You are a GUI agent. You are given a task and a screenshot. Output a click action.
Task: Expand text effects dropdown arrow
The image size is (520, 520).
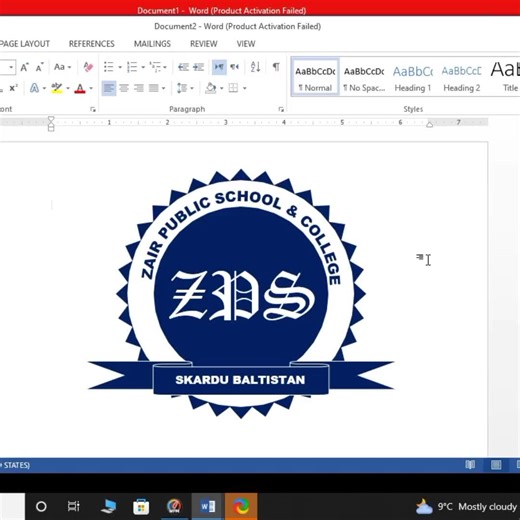point(44,89)
